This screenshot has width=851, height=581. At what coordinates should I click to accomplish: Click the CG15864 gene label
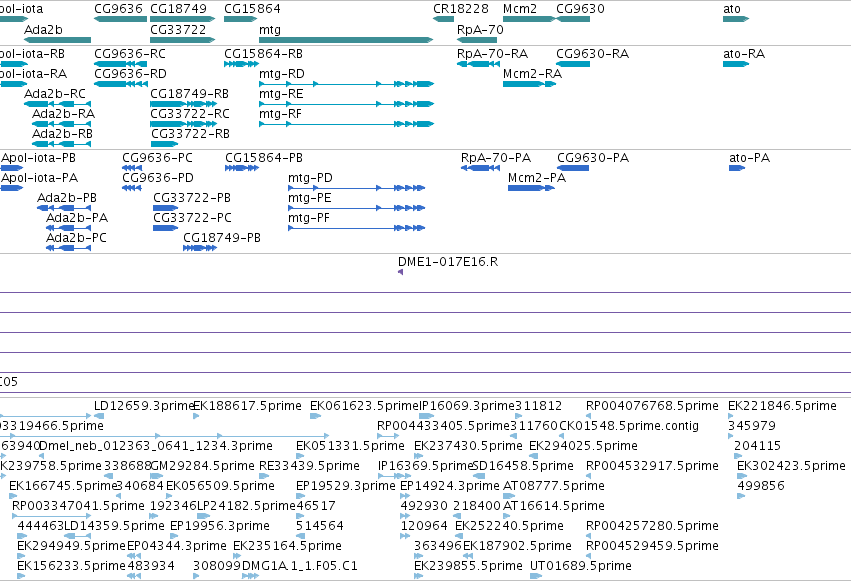click(x=252, y=9)
